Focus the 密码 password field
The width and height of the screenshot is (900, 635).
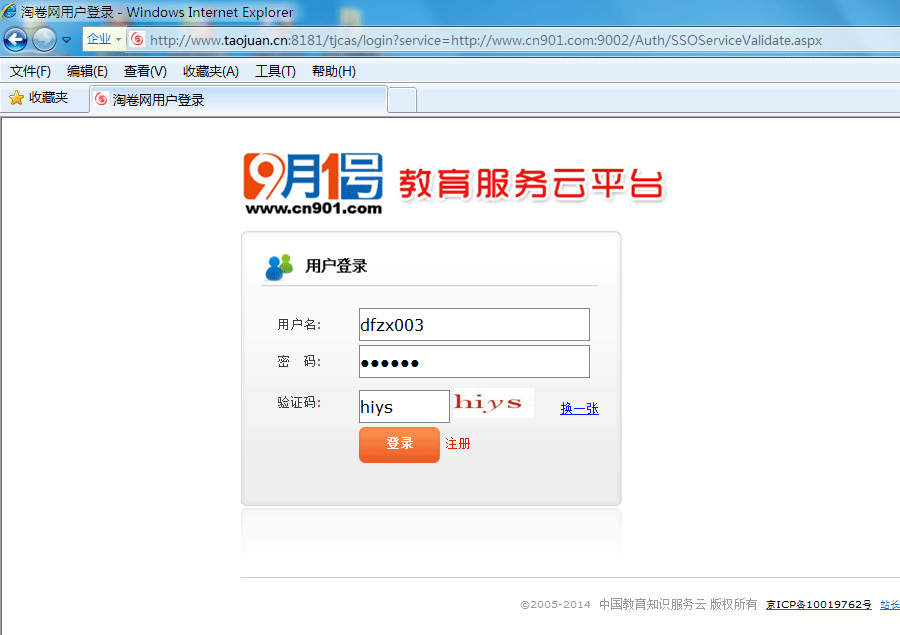(x=474, y=362)
